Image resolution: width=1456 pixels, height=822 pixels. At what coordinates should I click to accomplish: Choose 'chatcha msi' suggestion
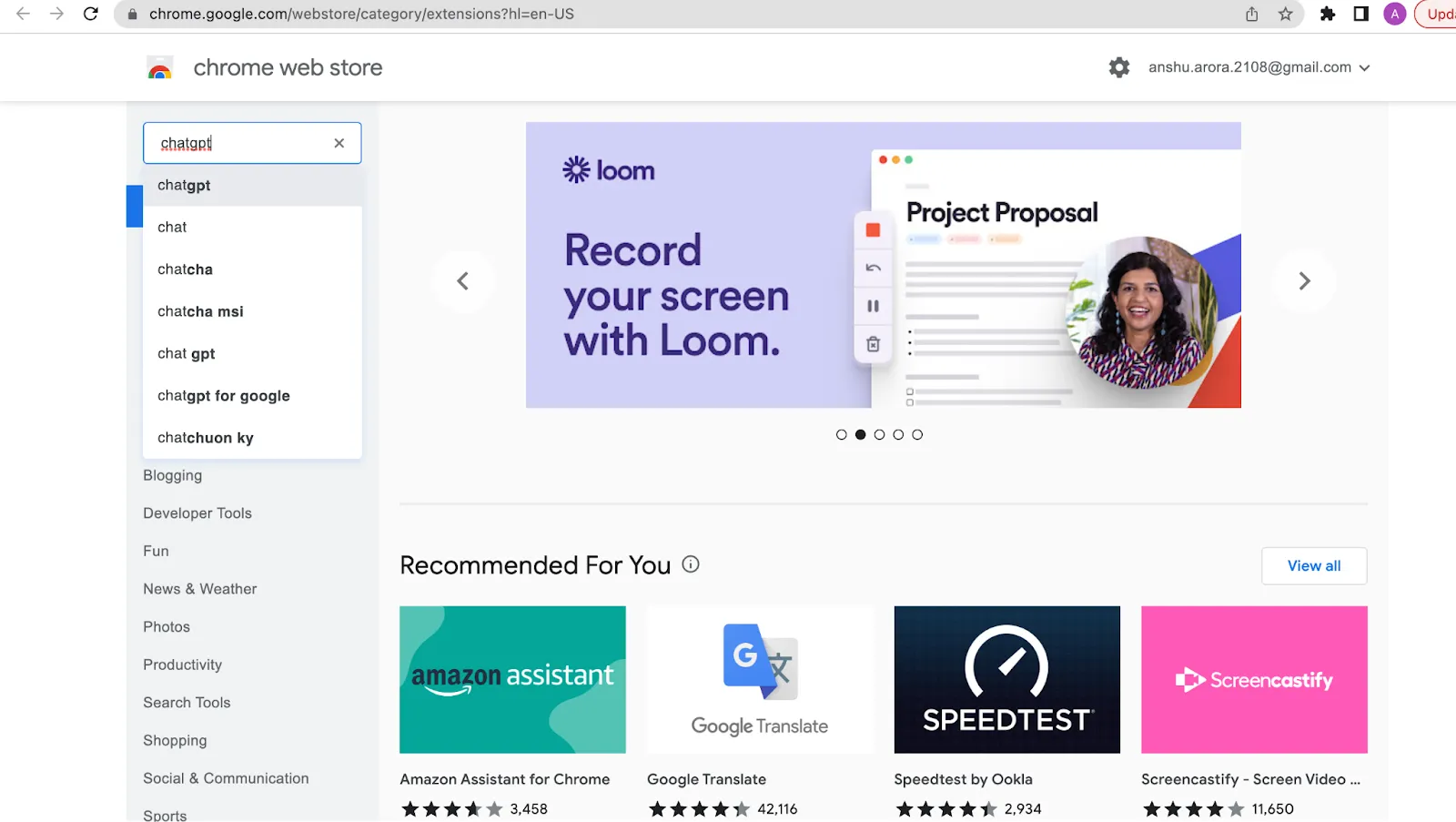252,311
